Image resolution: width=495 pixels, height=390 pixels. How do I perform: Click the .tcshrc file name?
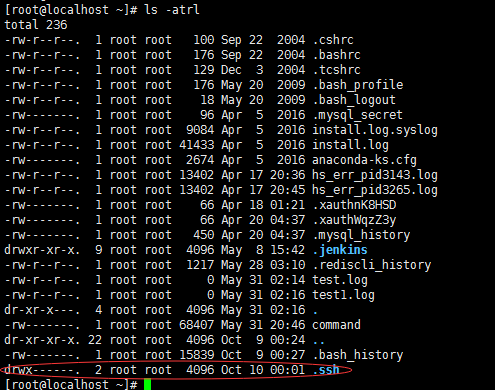[x=337, y=70]
